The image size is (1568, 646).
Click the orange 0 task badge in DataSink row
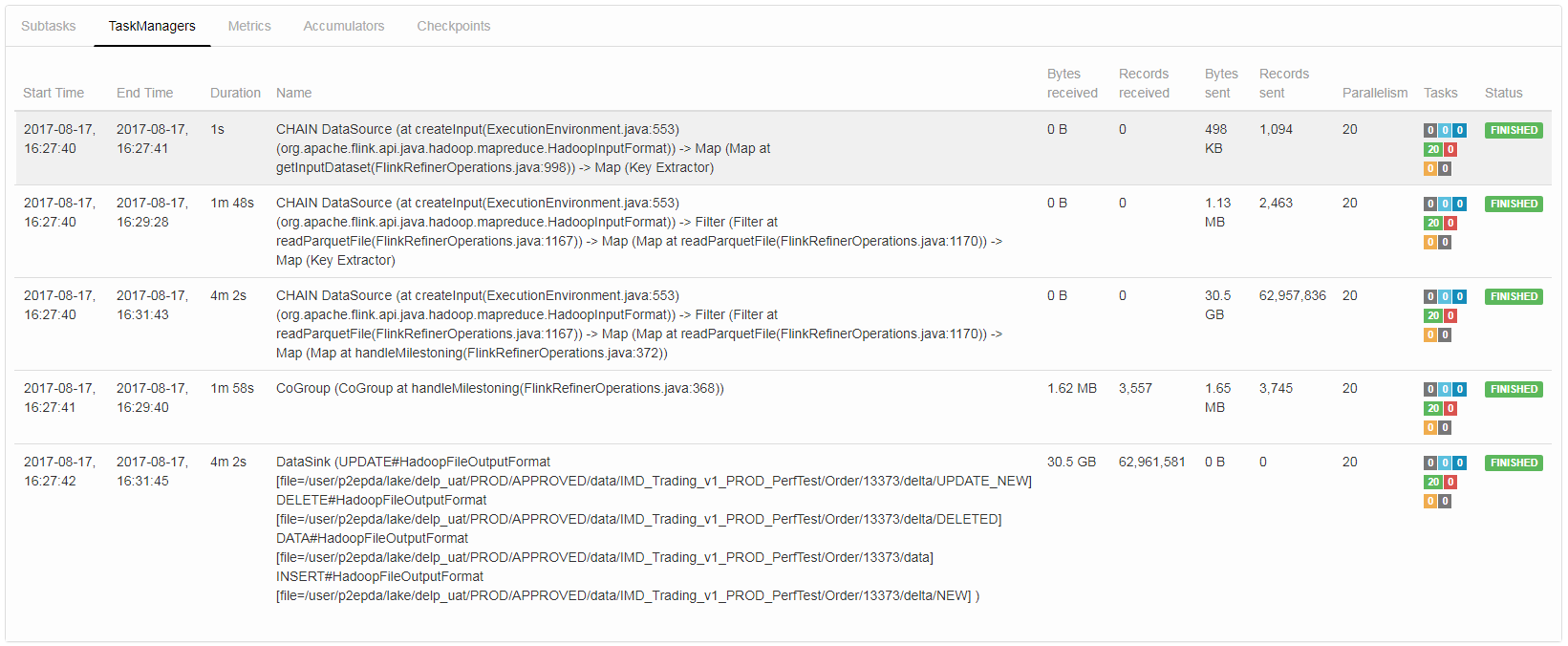[1430, 501]
